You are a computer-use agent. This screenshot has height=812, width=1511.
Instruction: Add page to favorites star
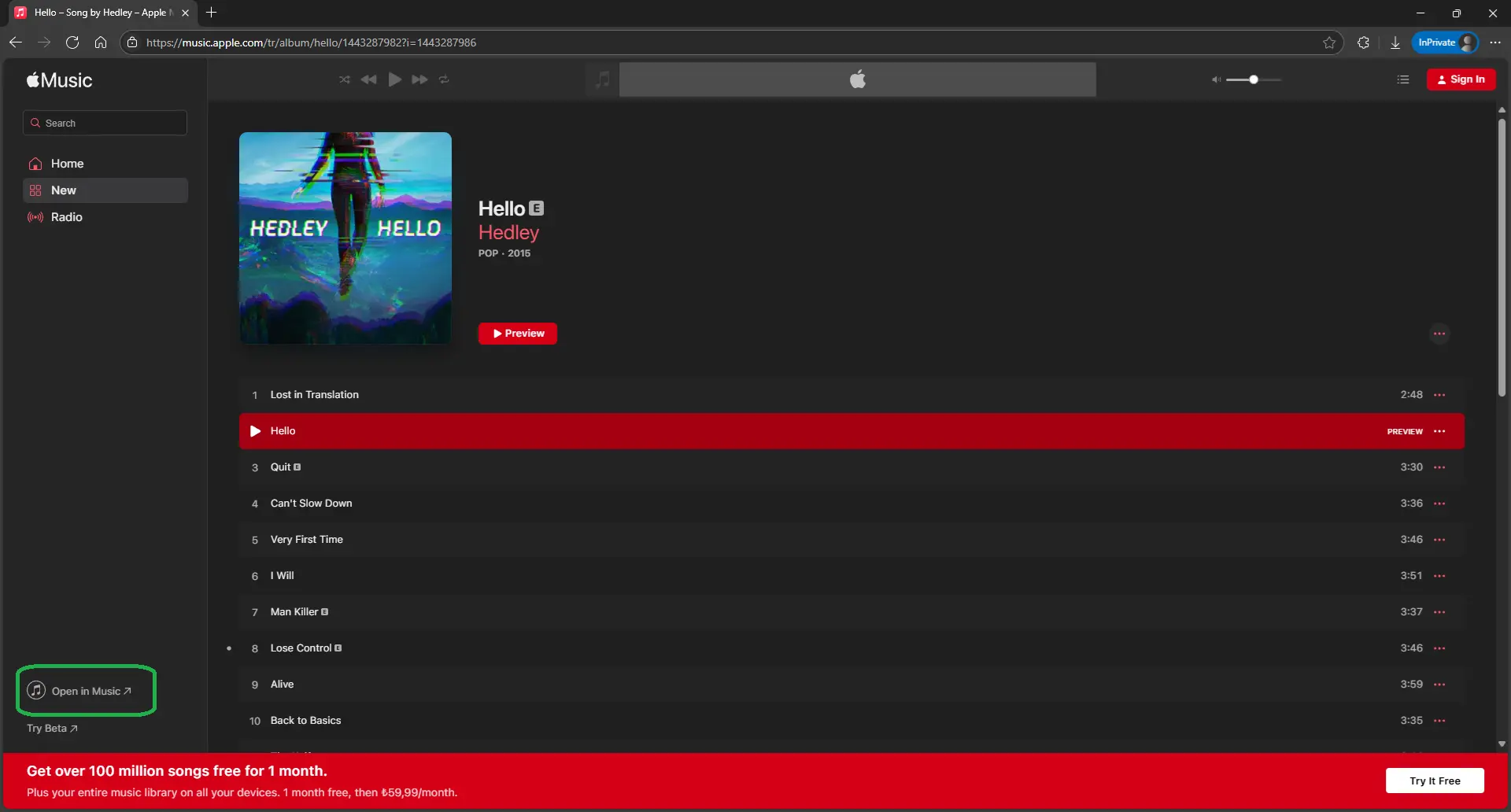(1329, 42)
